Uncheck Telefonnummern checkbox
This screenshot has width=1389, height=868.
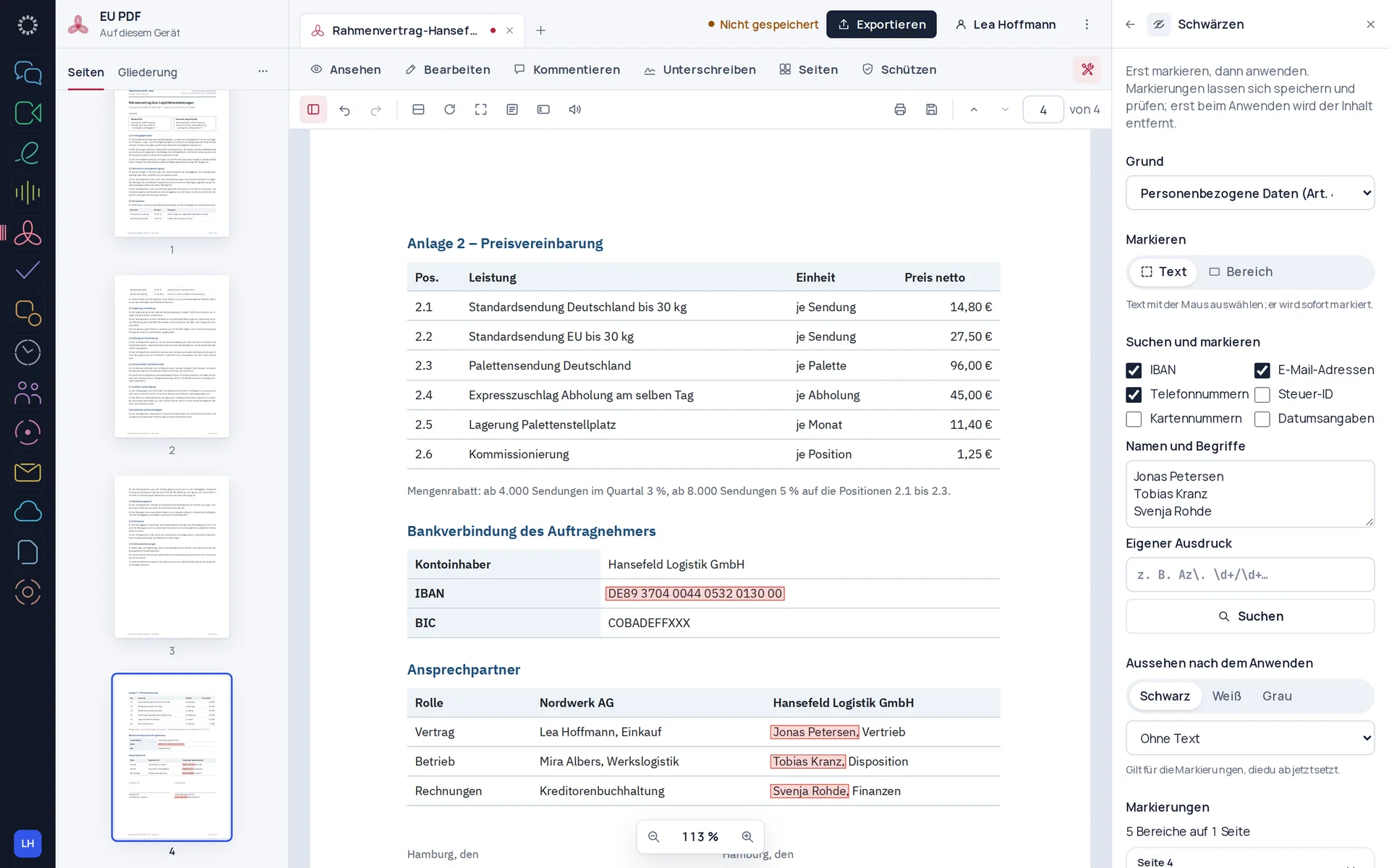coord(1134,395)
